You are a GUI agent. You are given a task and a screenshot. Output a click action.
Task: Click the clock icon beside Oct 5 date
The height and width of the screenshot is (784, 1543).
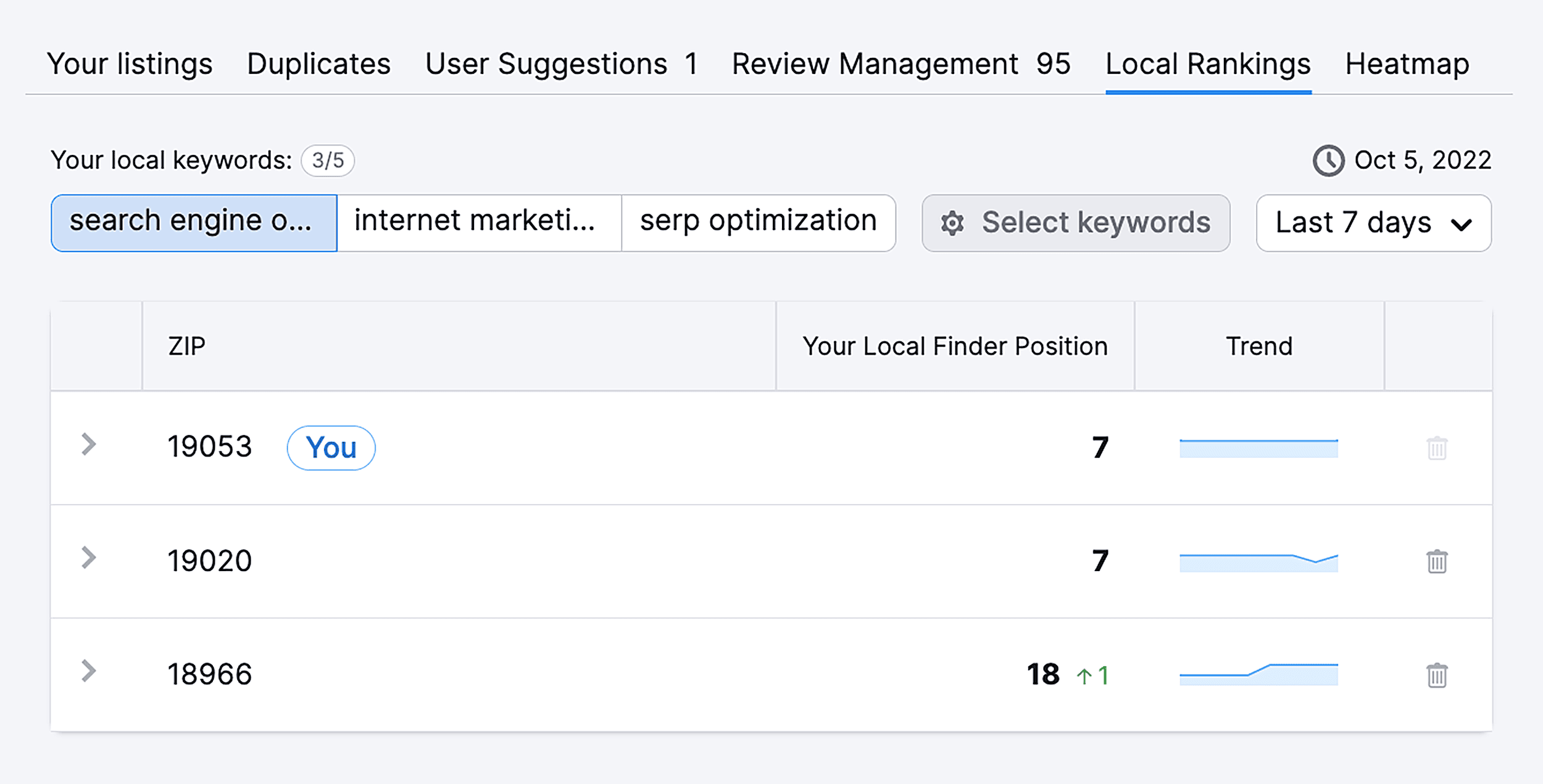coord(1329,161)
